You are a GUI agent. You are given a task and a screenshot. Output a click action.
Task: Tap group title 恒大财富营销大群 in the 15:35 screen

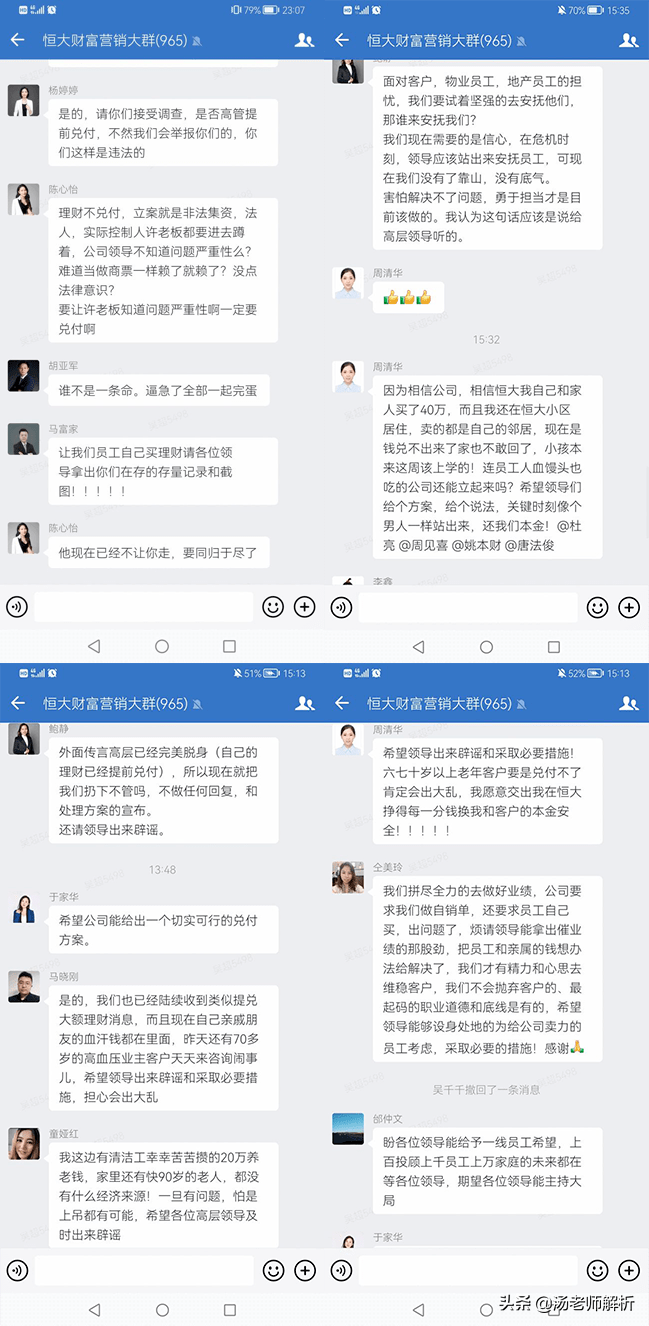pyautogui.click(x=438, y=40)
